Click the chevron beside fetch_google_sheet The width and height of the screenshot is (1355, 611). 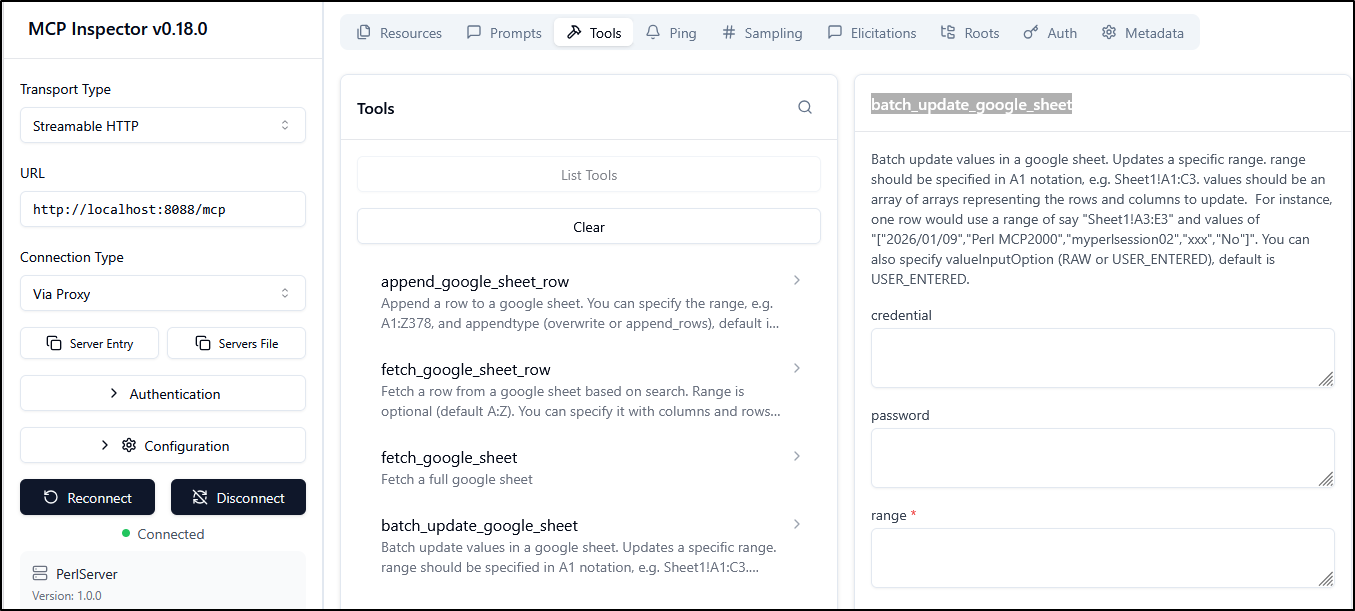pos(797,456)
